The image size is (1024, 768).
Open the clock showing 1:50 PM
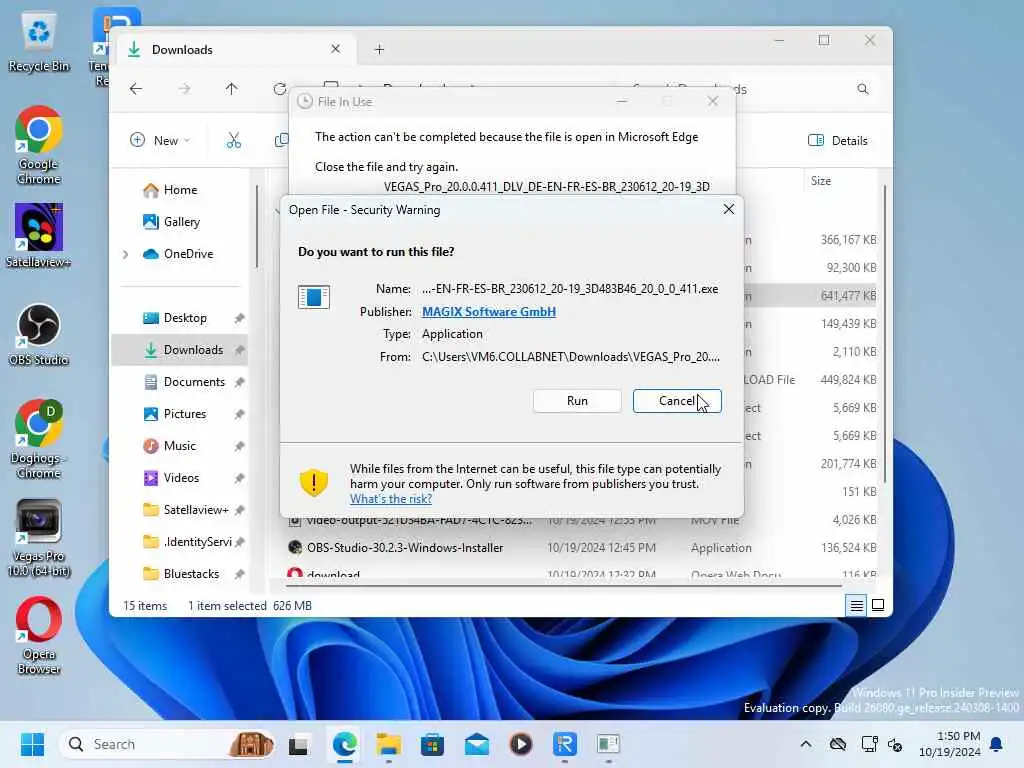click(x=949, y=744)
